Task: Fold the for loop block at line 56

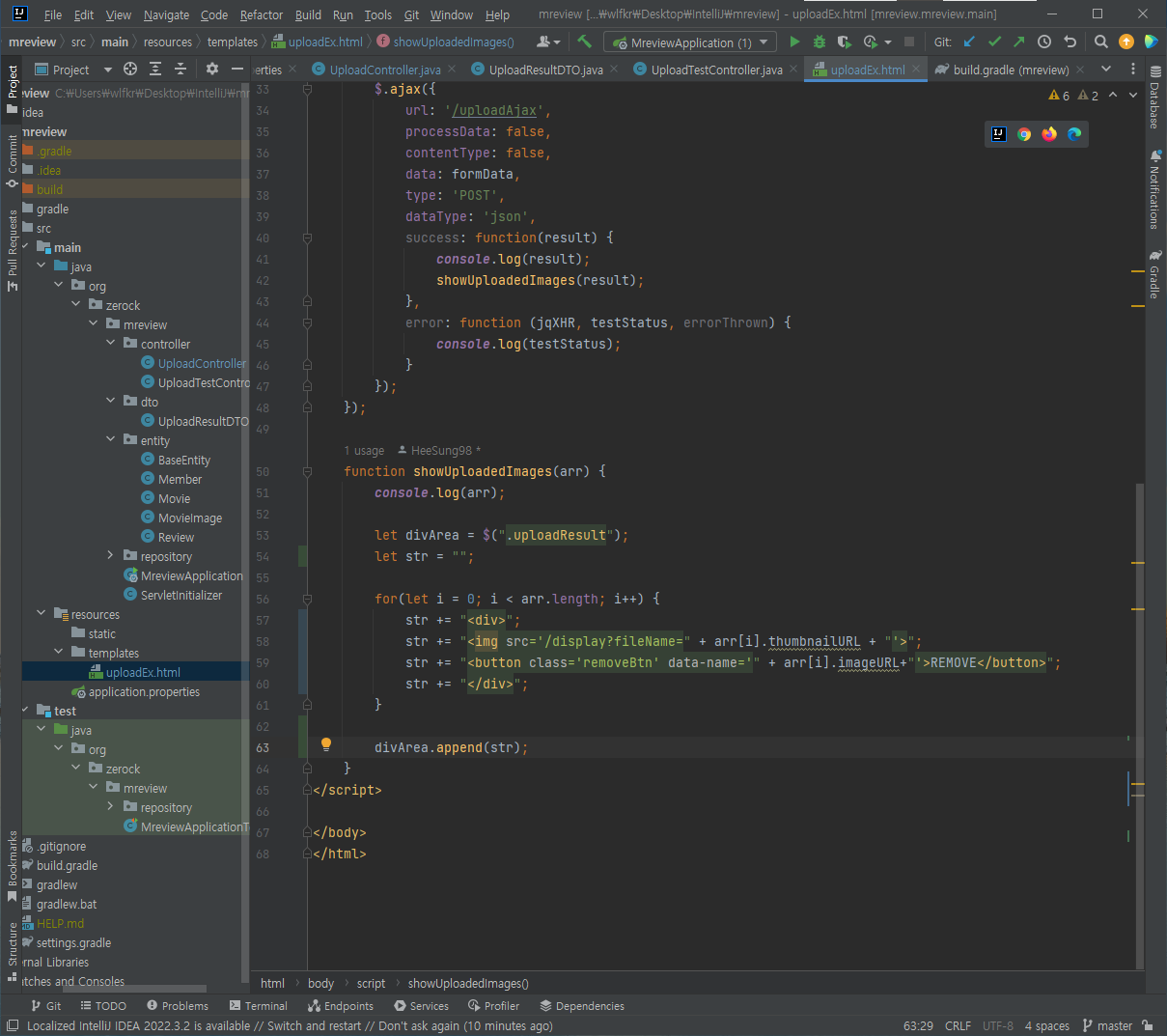Action: [x=307, y=599]
